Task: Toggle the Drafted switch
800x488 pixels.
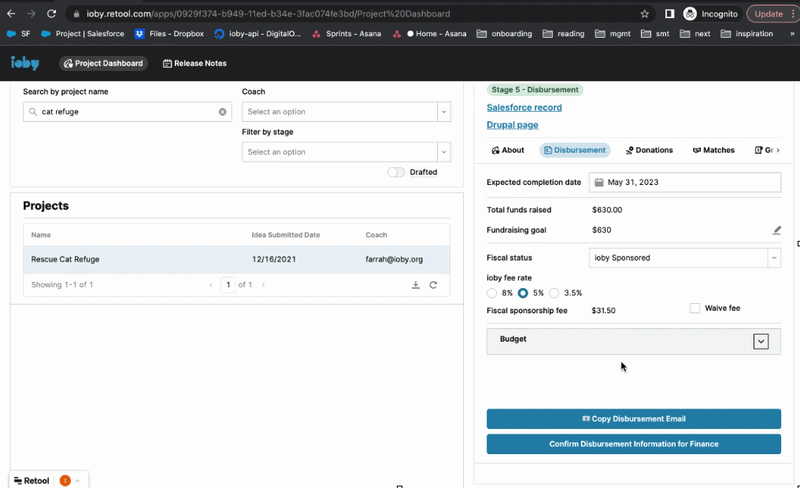Action: tap(396, 172)
